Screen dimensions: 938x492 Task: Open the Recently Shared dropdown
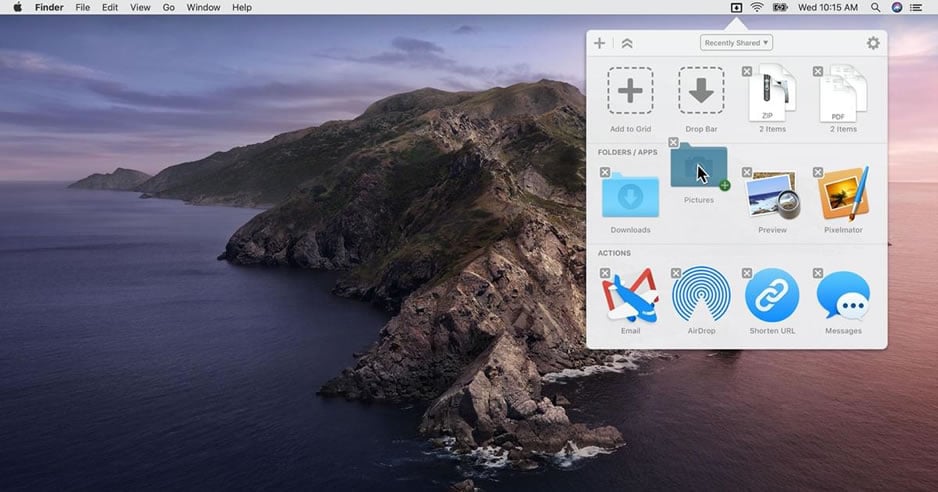736,43
